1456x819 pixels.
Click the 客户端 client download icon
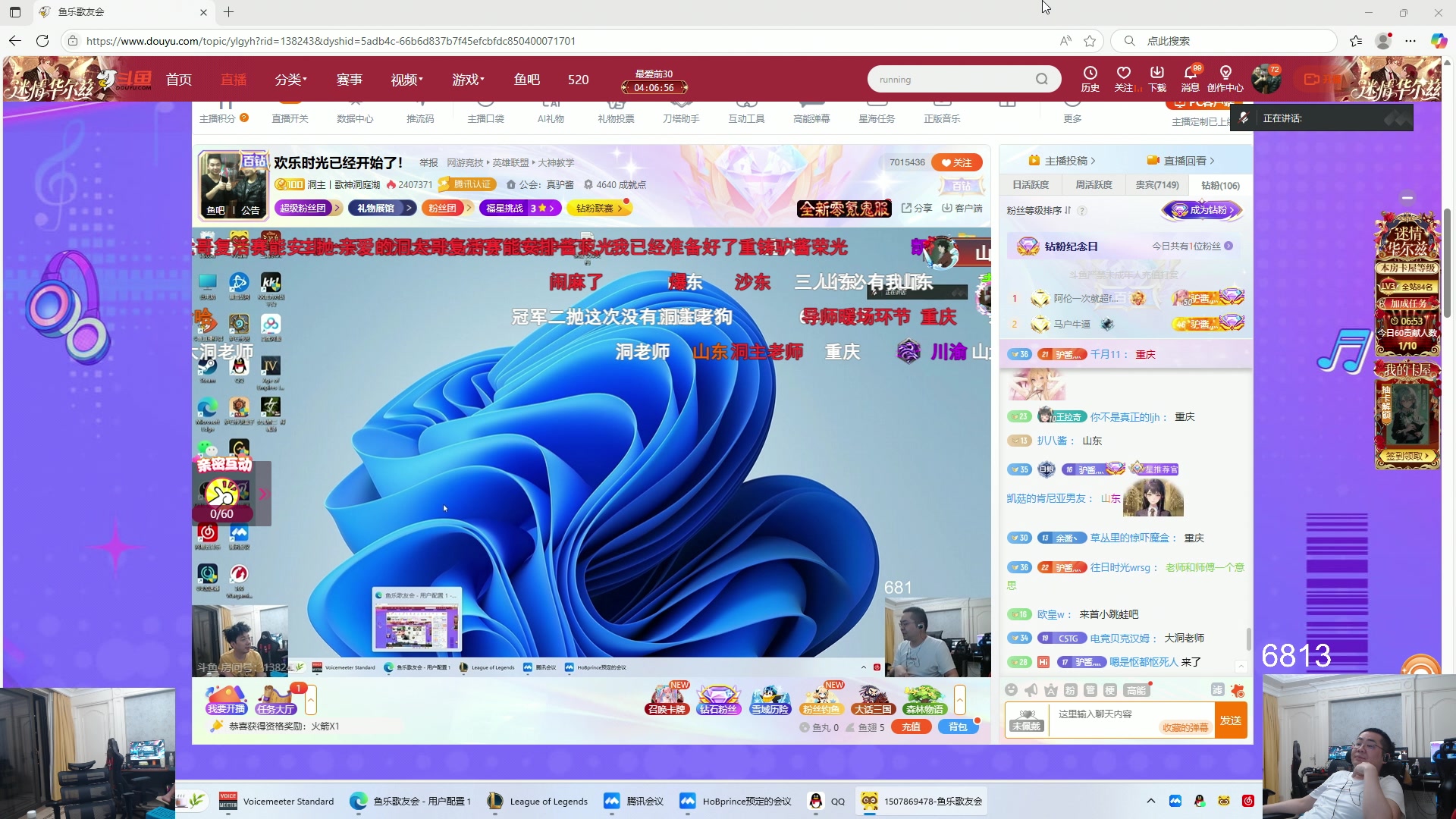pos(962,208)
